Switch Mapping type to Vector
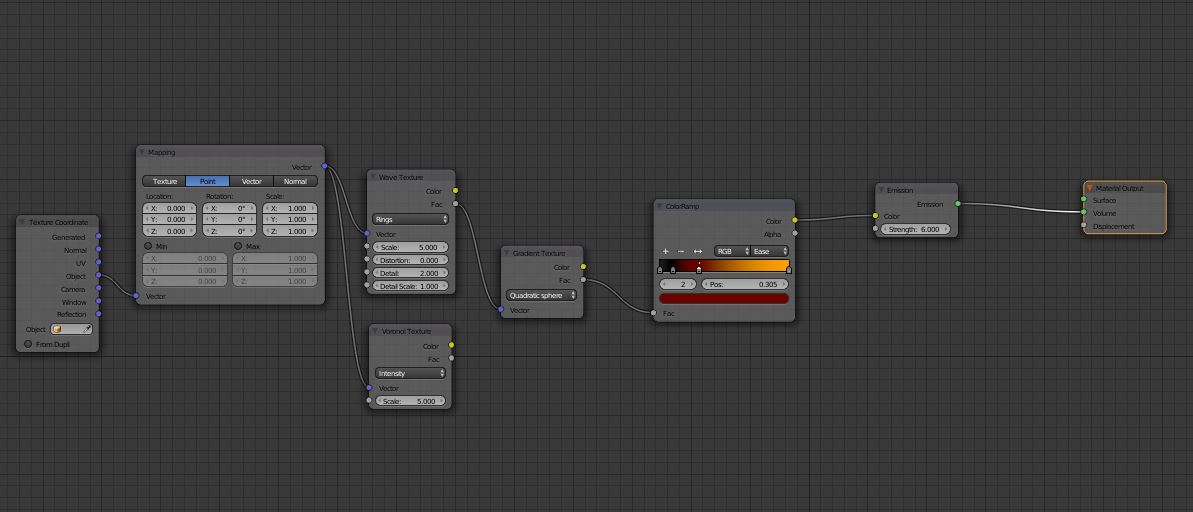 (x=251, y=181)
